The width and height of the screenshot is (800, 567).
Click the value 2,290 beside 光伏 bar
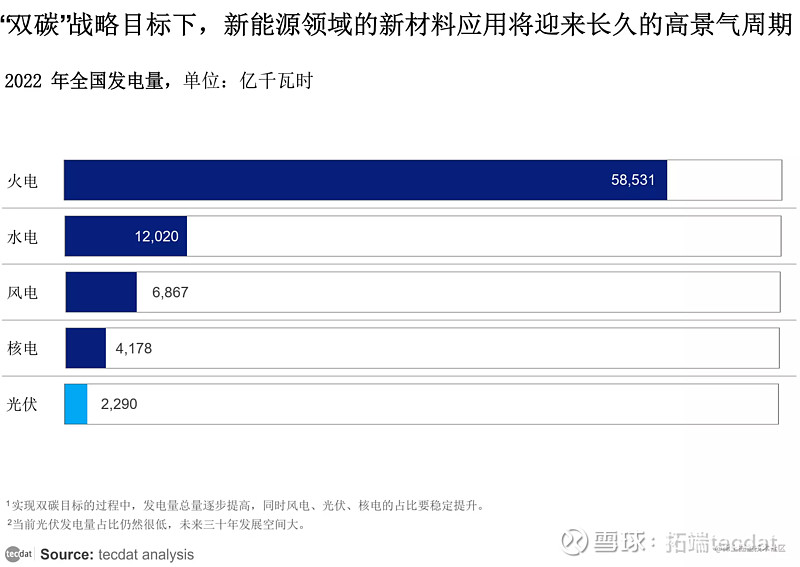point(119,404)
